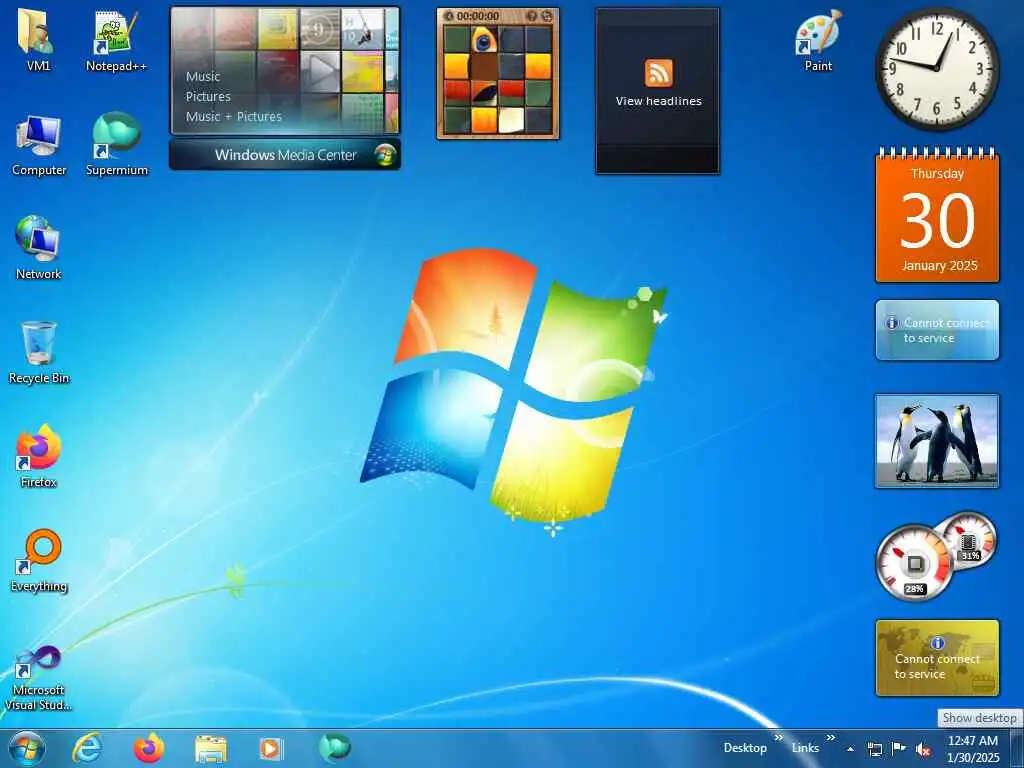Click the Show desktop button
This screenshot has height=768, width=1024.
pos(1017,748)
